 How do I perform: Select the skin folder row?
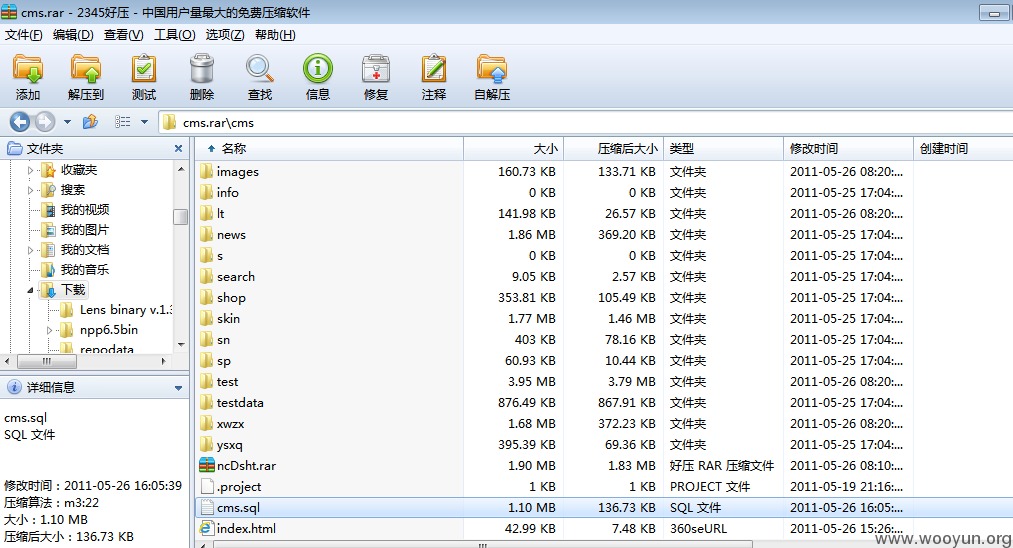point(604,319)
